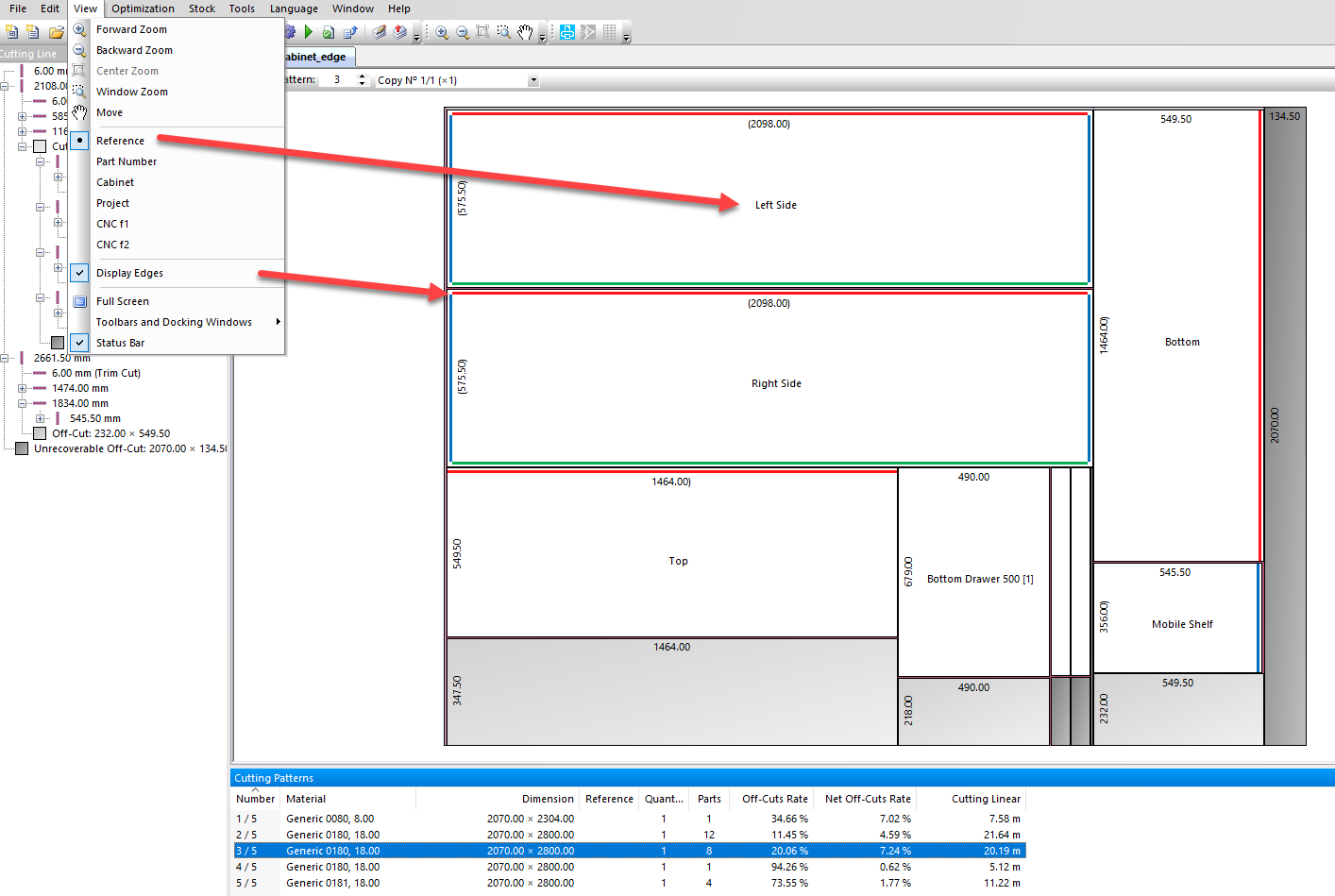Screen dimensions: 1335x896
Task: Expand the 1474.00 mm tree node
Action: pos(22,388)
